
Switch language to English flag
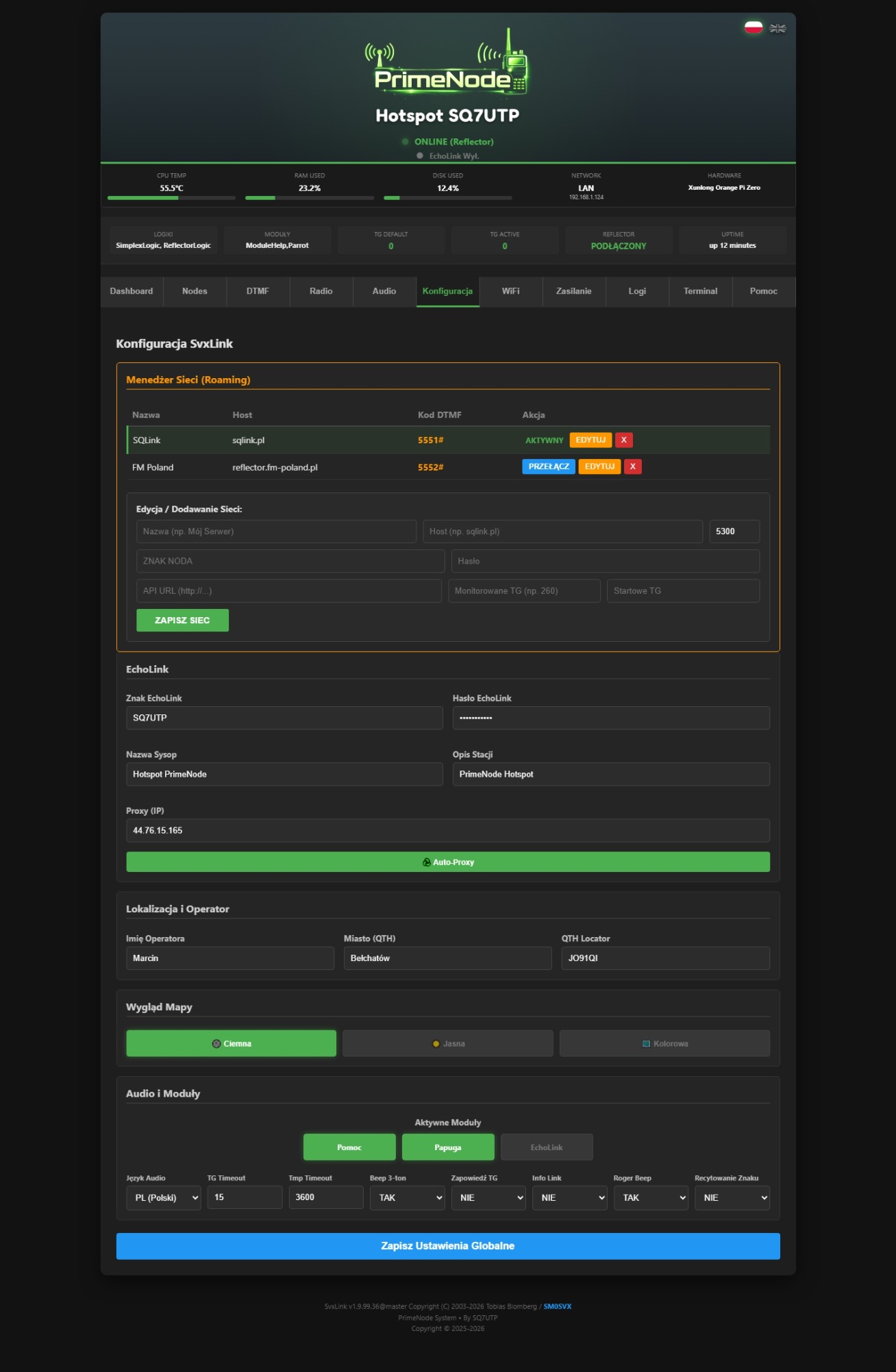pos(777,28)
